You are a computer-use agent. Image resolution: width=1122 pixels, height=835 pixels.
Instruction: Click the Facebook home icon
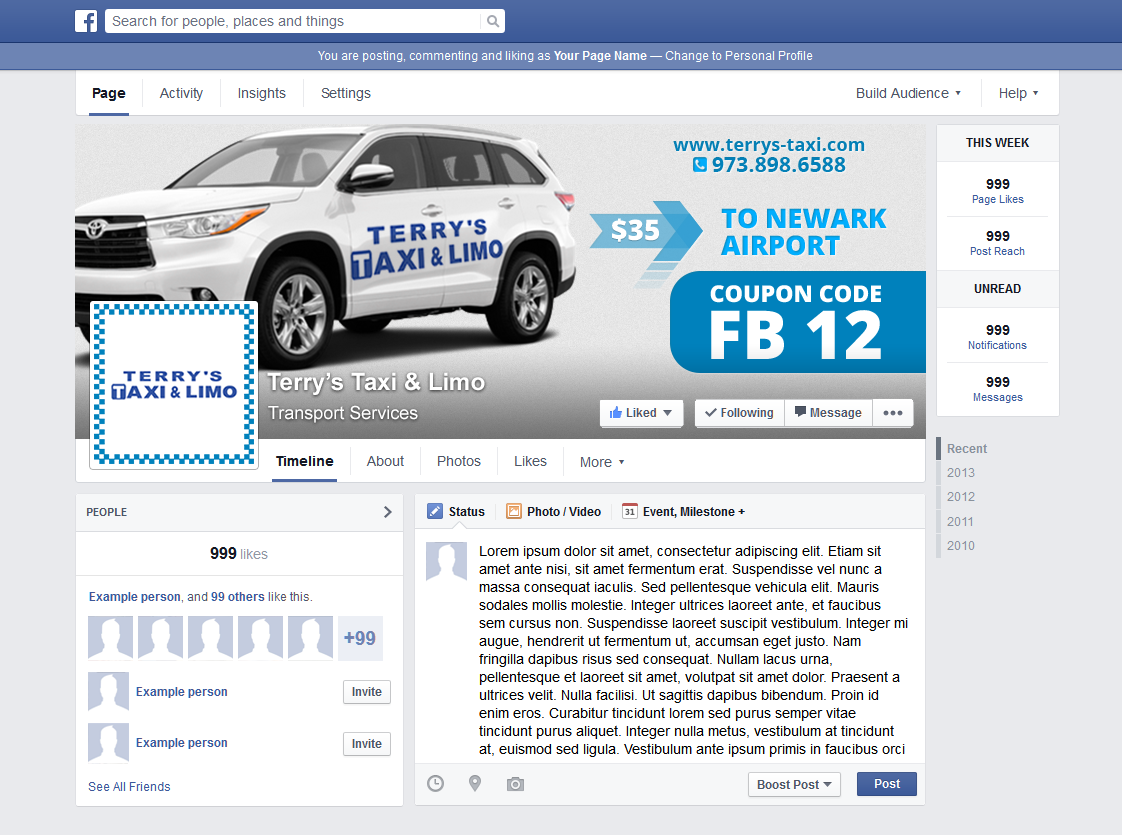tap(86, 20)
